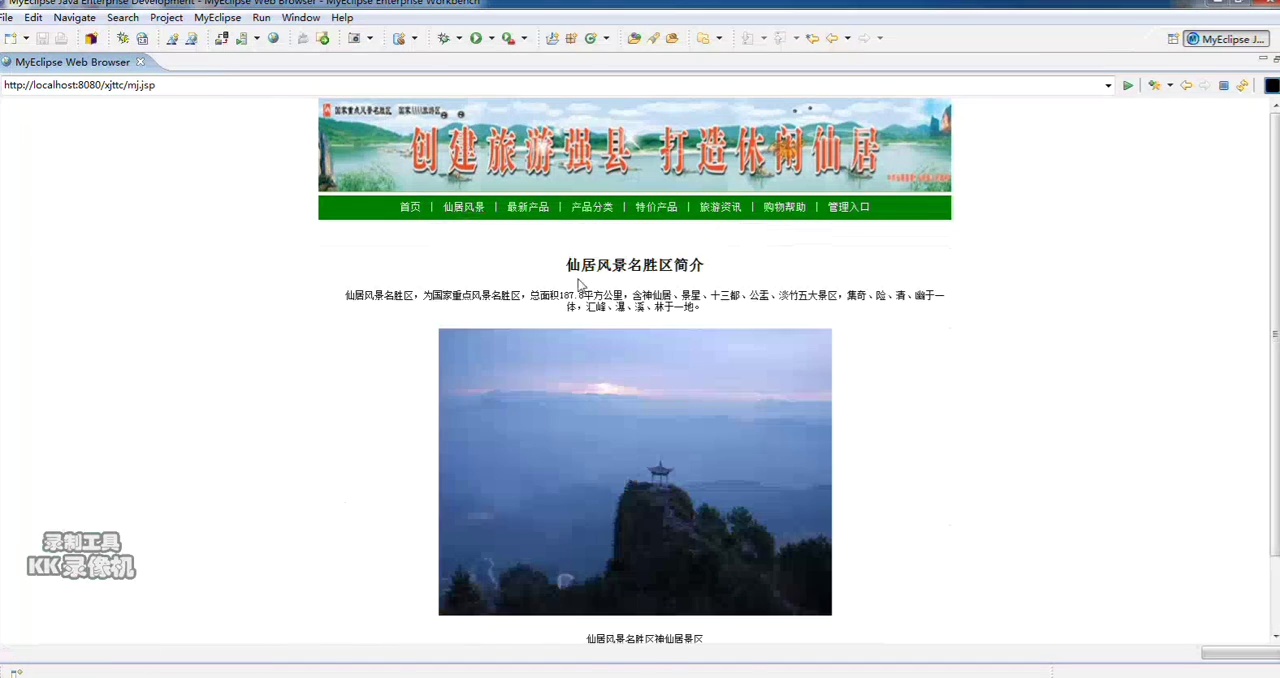The width and height of the screenshot is (1280, 678).
Task: Open the Run dropdown arrow
Action: pyautogui.click(x=491, y=39)
